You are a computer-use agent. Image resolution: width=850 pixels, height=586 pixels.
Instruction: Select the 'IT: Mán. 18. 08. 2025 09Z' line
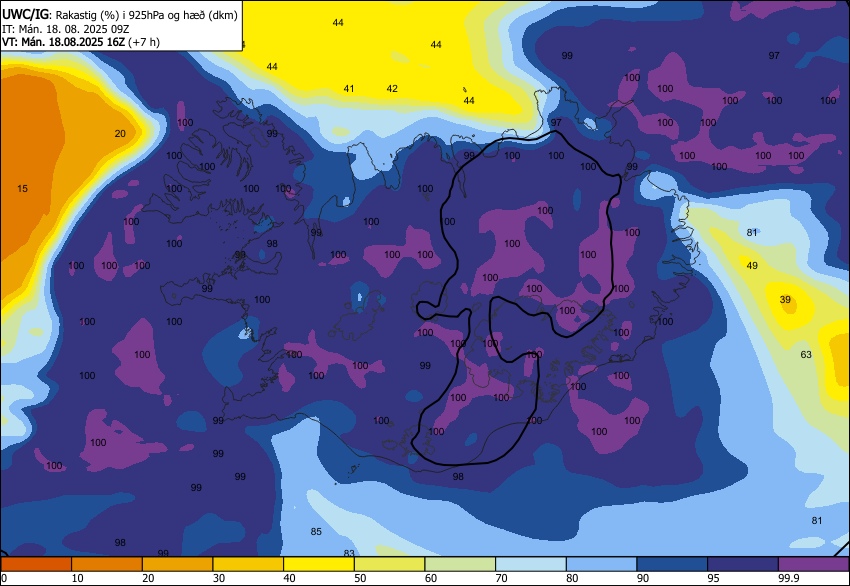(x=66, y=29)
